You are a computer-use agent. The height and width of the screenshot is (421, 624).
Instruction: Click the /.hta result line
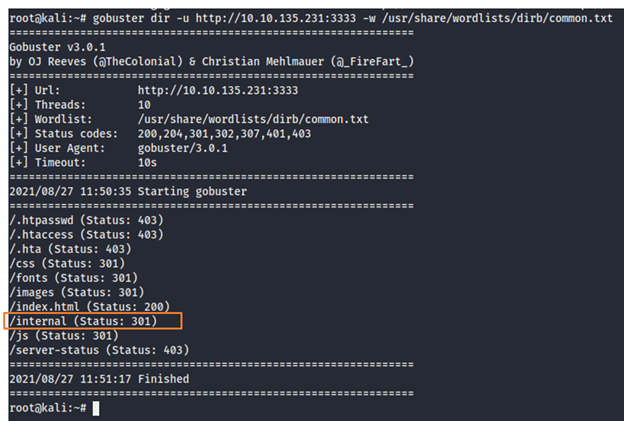70,249
